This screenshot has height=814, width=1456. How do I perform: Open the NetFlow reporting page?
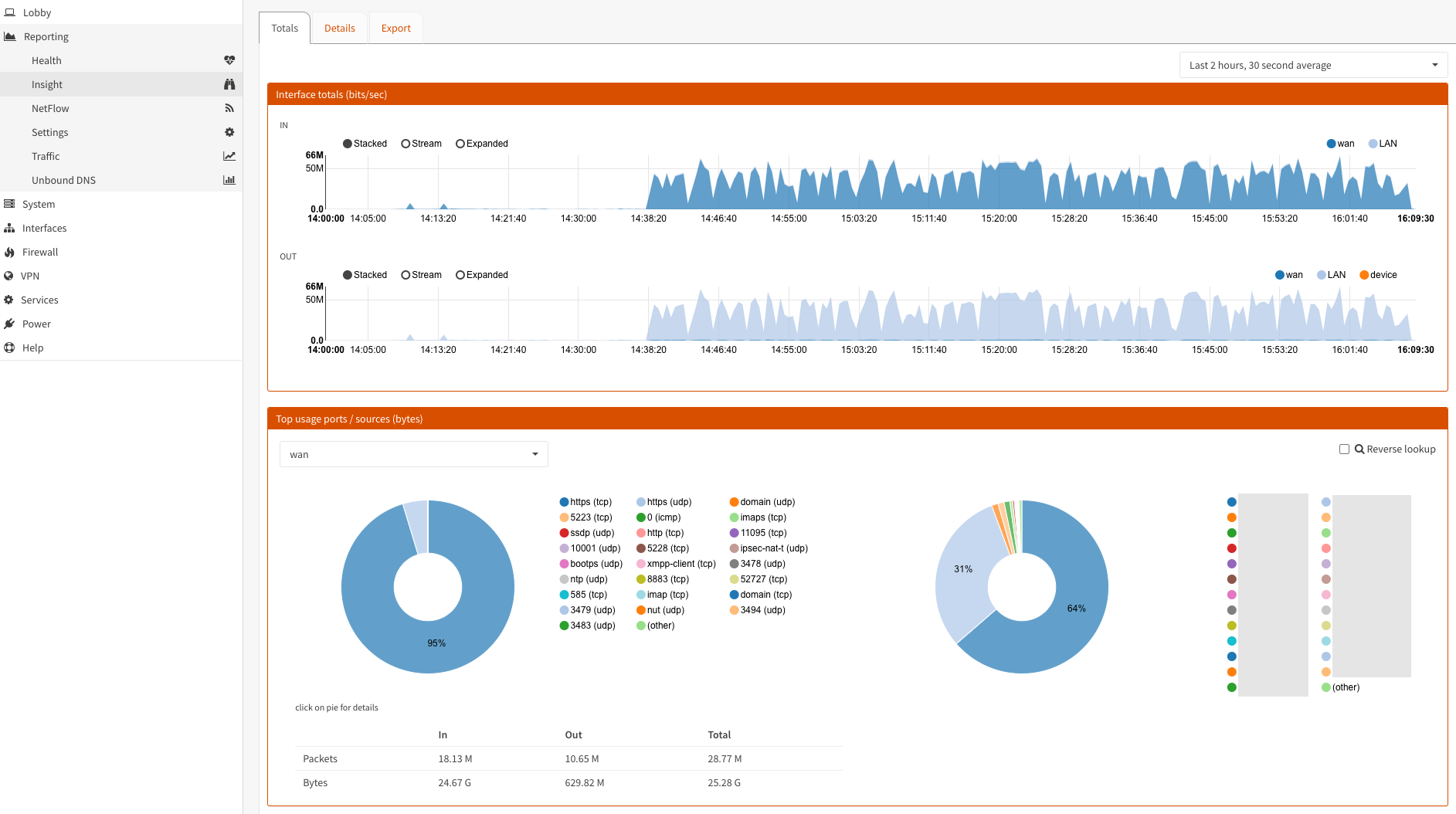[x=121, y=108]
